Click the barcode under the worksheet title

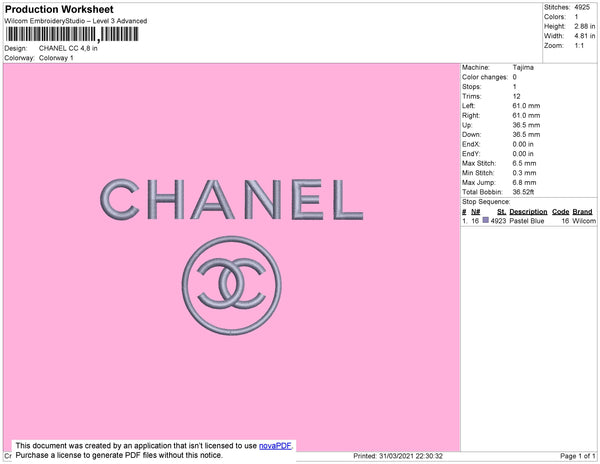click(x=72, y=34)
